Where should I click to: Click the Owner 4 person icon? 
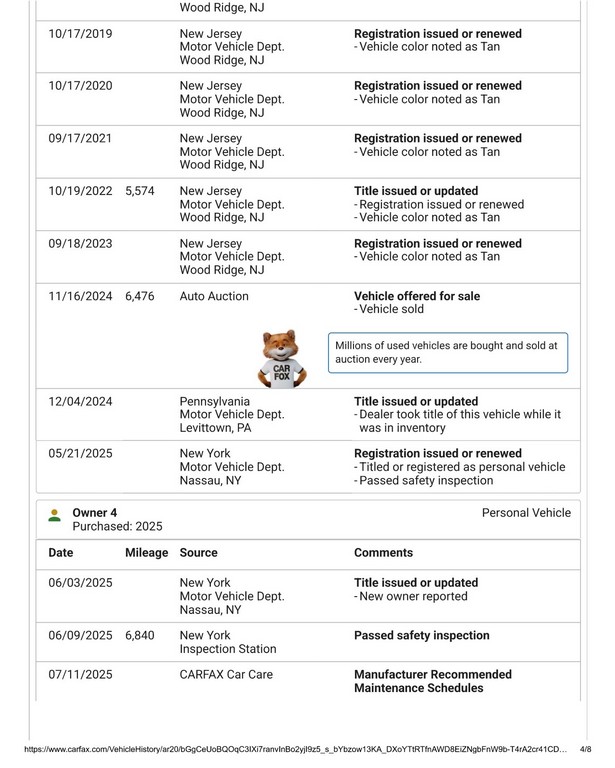pyautogui.click(x=54, y=516)
